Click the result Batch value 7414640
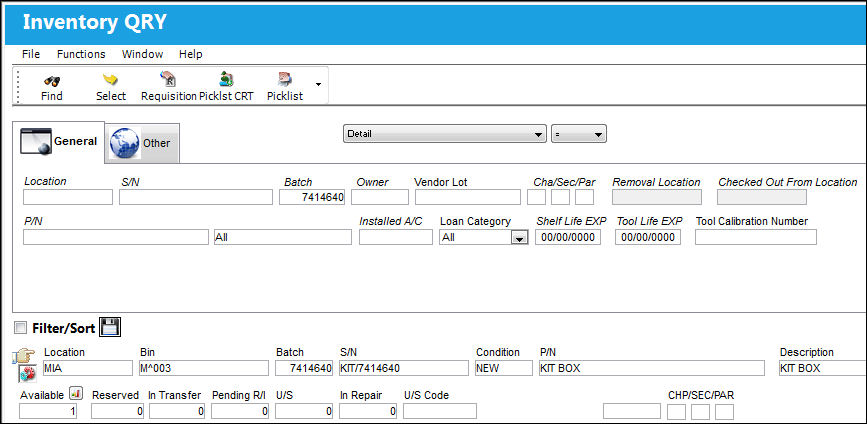 (305, 368)
